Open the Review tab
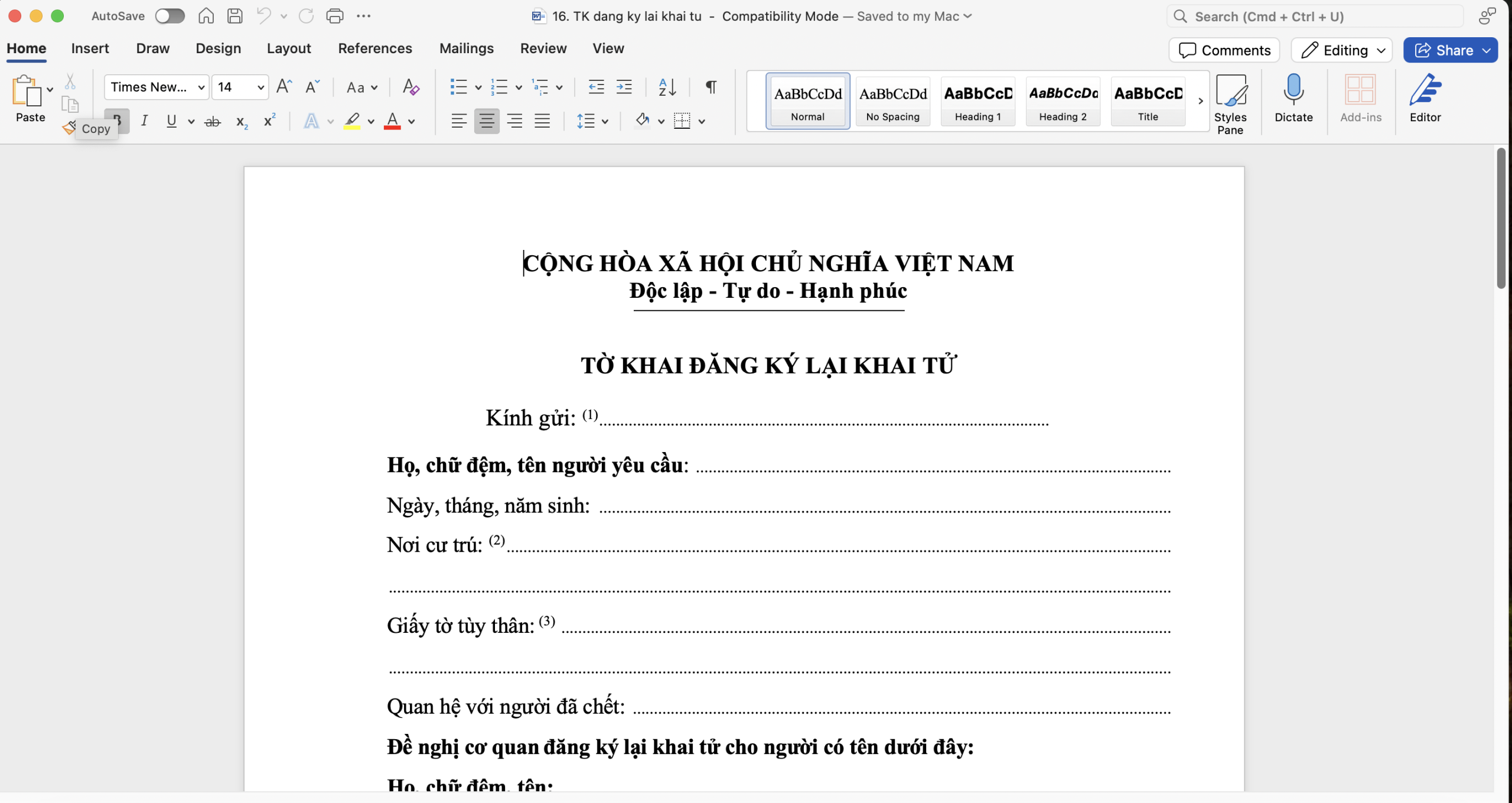 (543, 48)
